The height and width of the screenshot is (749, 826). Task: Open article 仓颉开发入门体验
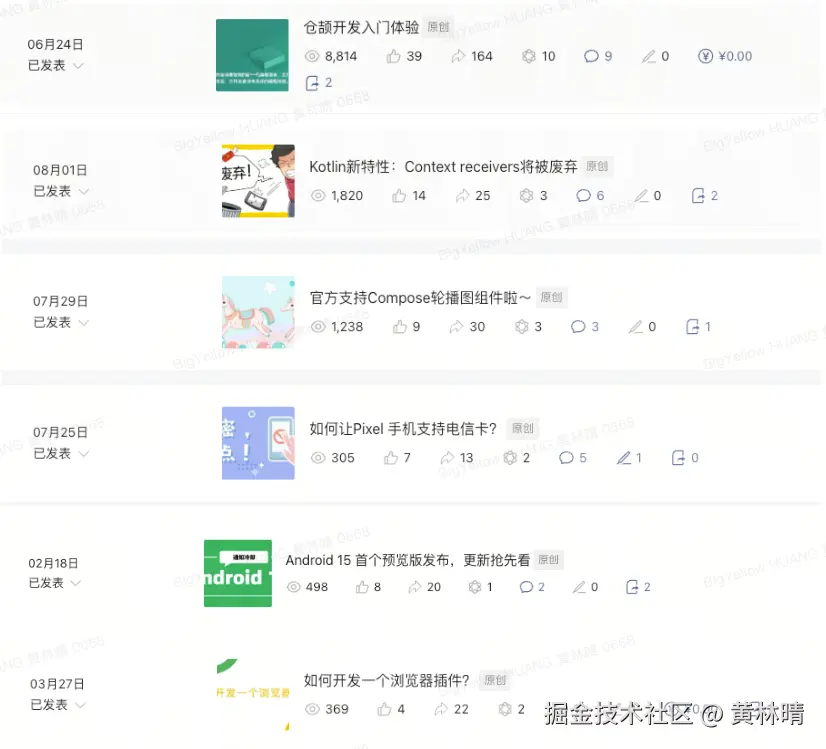(x=361, y=27)
